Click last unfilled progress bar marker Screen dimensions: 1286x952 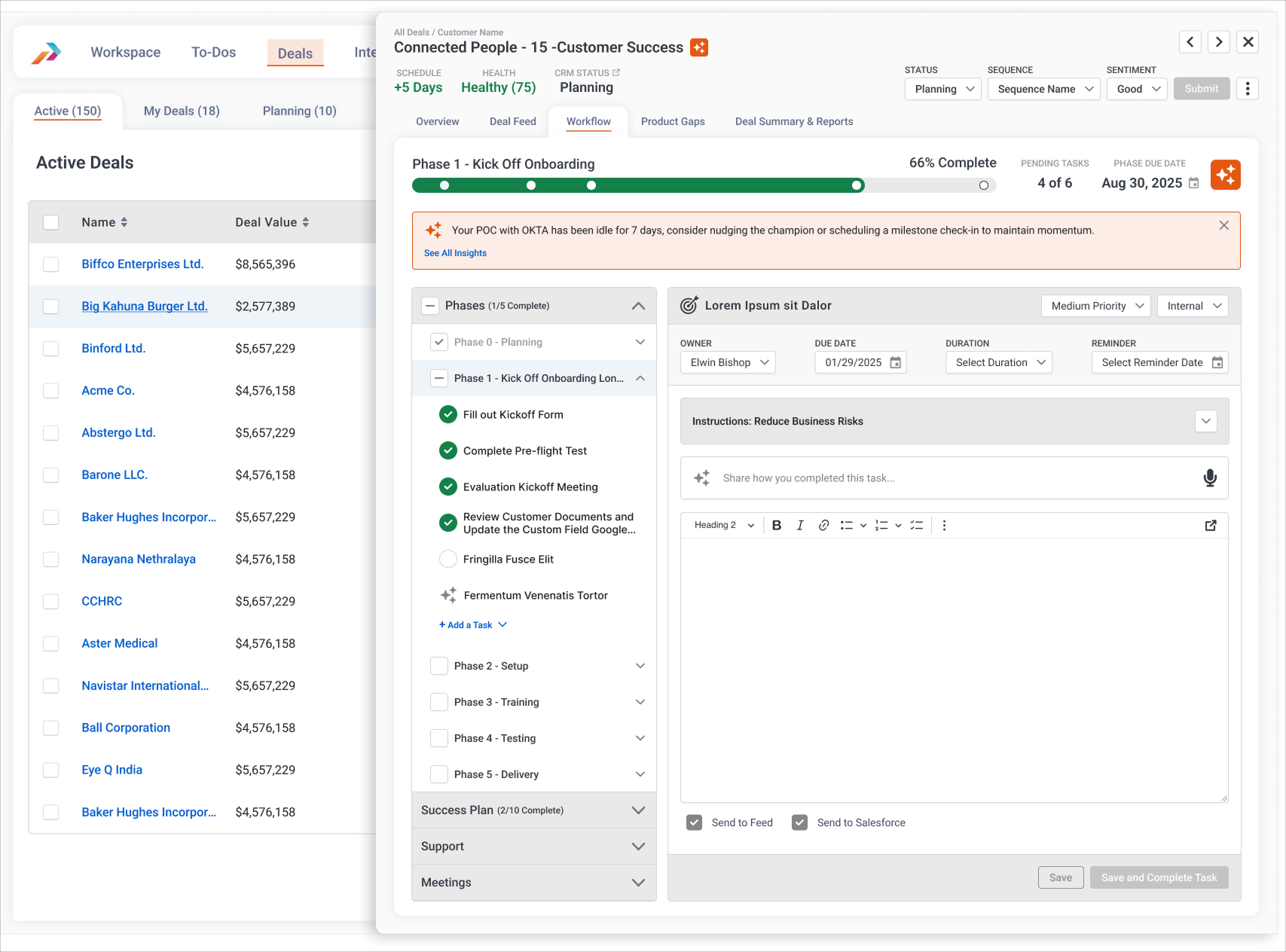coord(984,185)
